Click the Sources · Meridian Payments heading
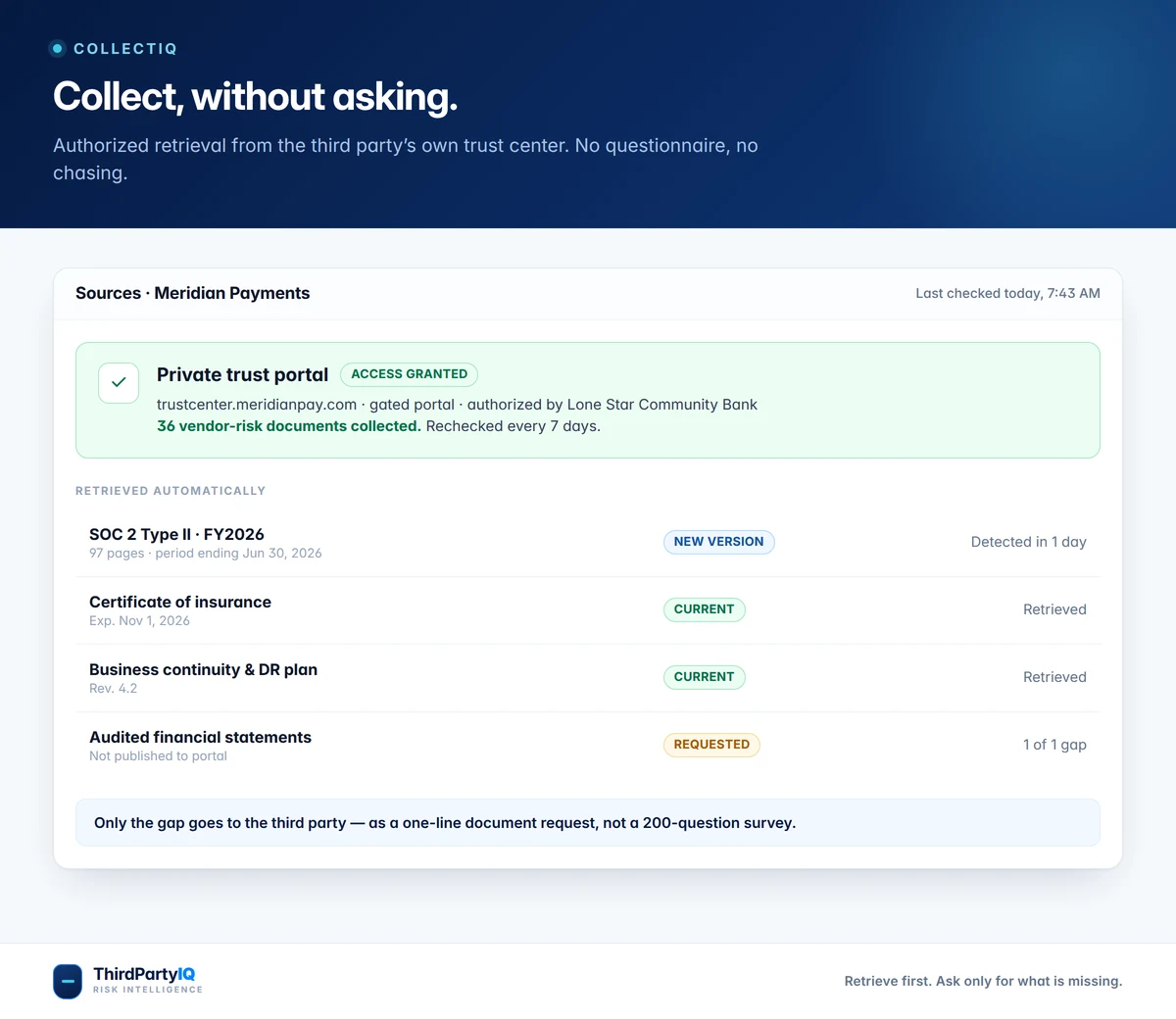 192,293
